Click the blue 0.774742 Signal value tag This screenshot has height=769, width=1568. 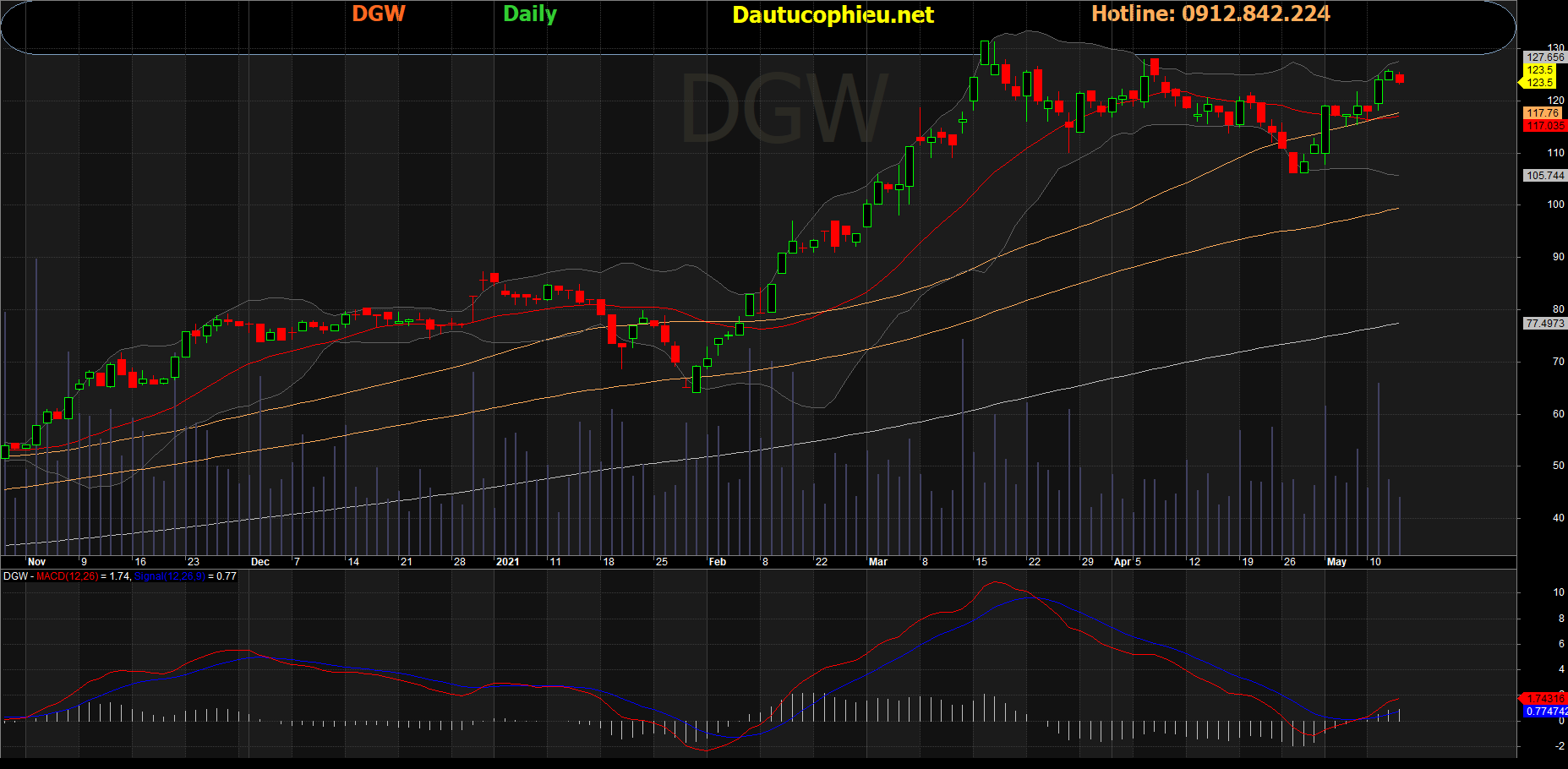(x=1545, y=712)
